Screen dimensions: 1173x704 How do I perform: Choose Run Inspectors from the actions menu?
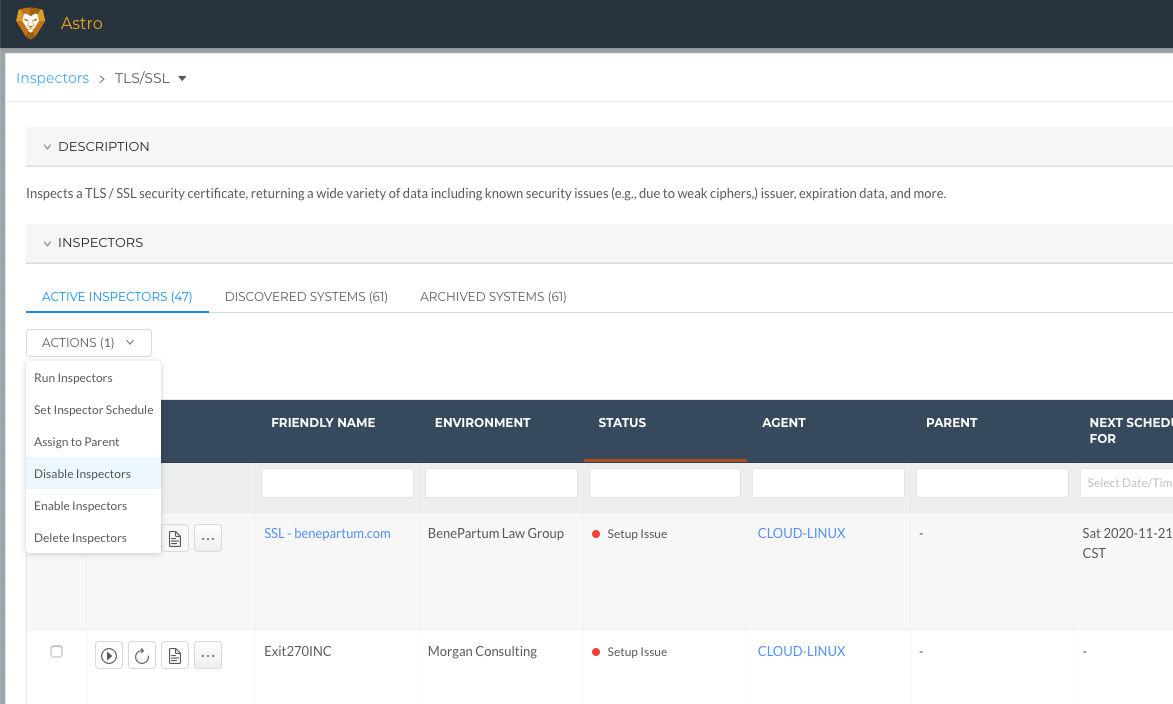[94, 378]
